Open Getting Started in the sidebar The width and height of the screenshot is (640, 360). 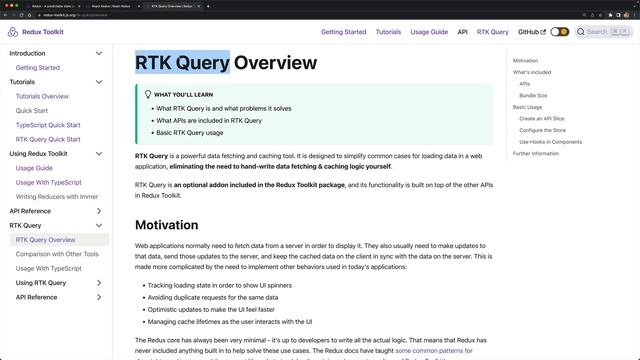[38, 68]
